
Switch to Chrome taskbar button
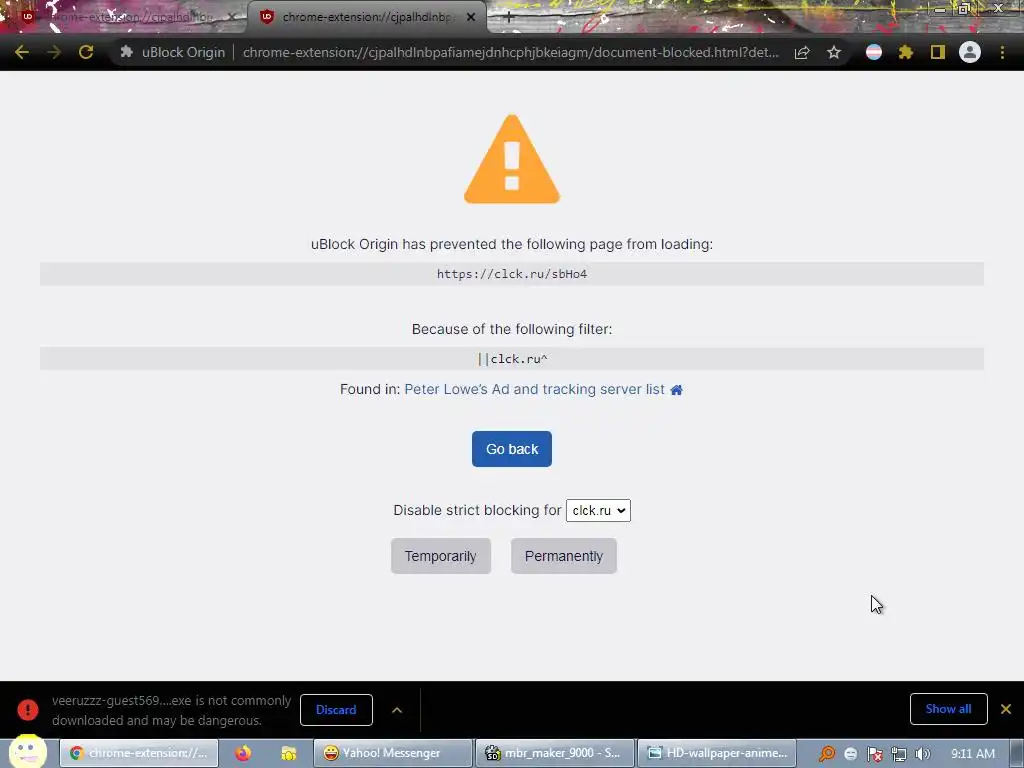139,753
